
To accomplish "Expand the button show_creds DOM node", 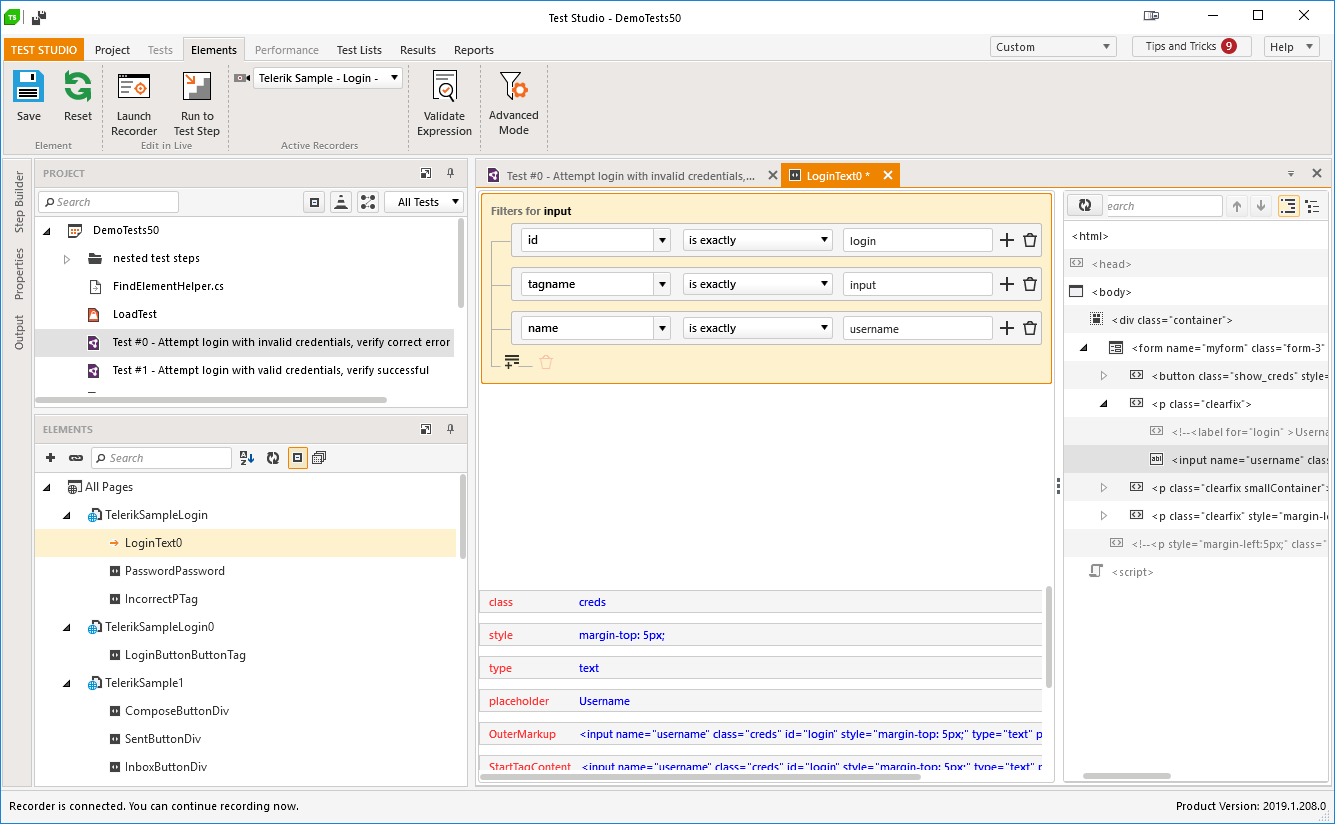I will coord(1104,376).
